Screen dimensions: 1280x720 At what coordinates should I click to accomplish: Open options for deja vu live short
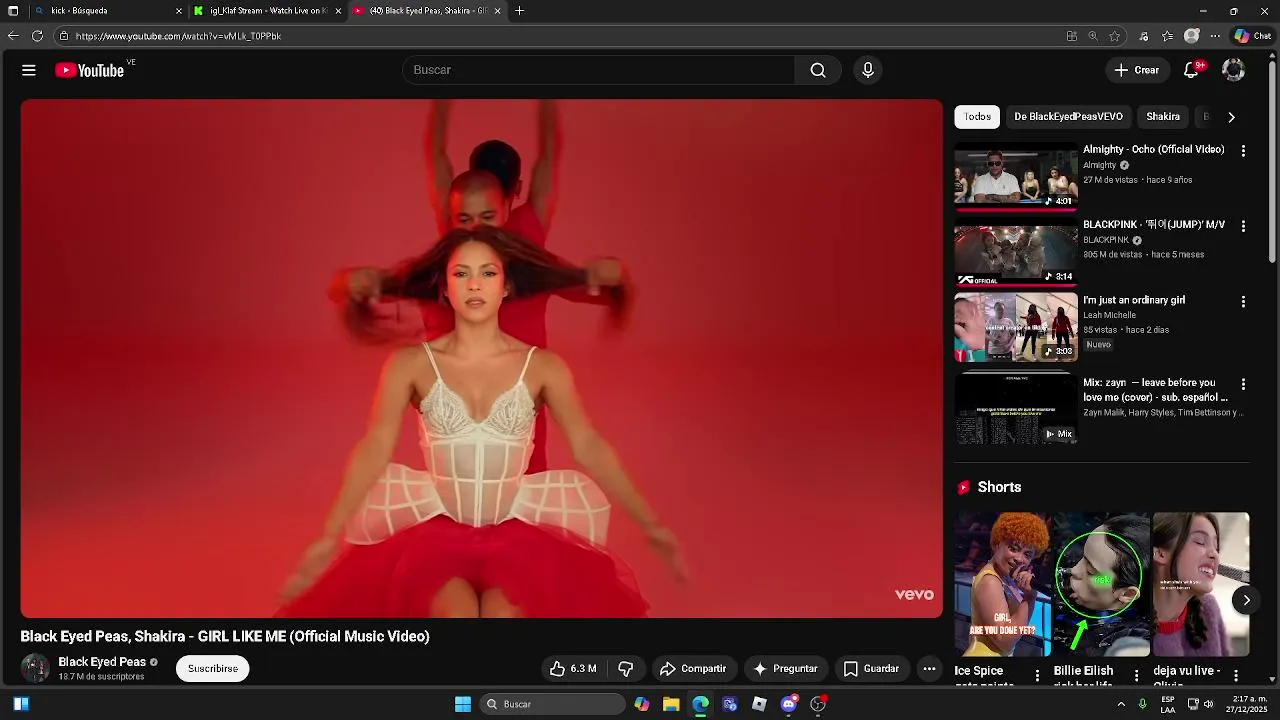point(1236,675)
